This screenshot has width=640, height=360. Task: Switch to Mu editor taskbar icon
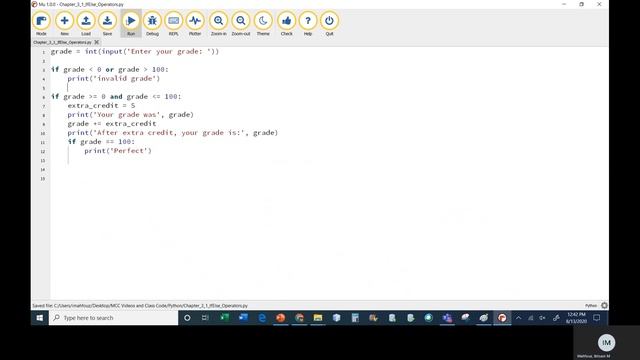pyautogui.click(x=502, y=318)
